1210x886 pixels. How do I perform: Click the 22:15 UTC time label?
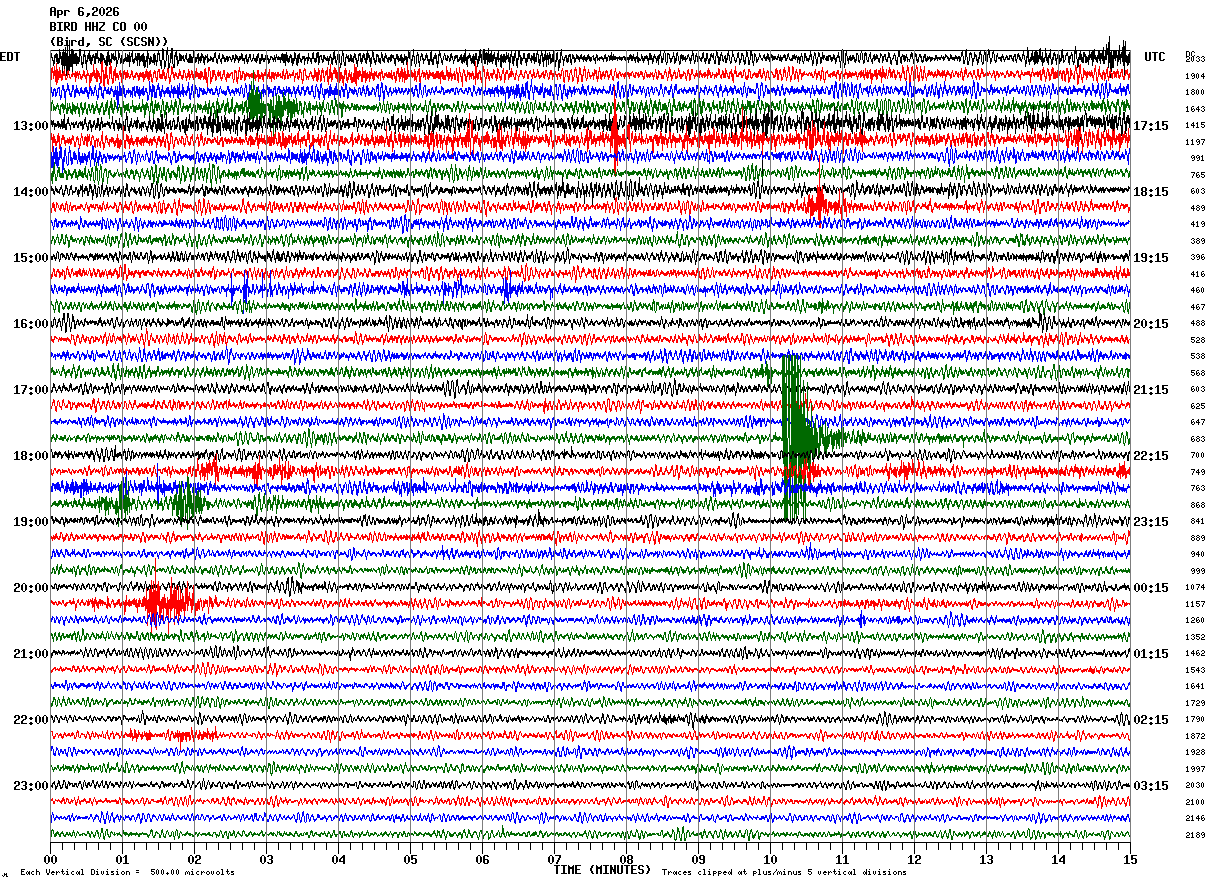(x=1151, y=456)
